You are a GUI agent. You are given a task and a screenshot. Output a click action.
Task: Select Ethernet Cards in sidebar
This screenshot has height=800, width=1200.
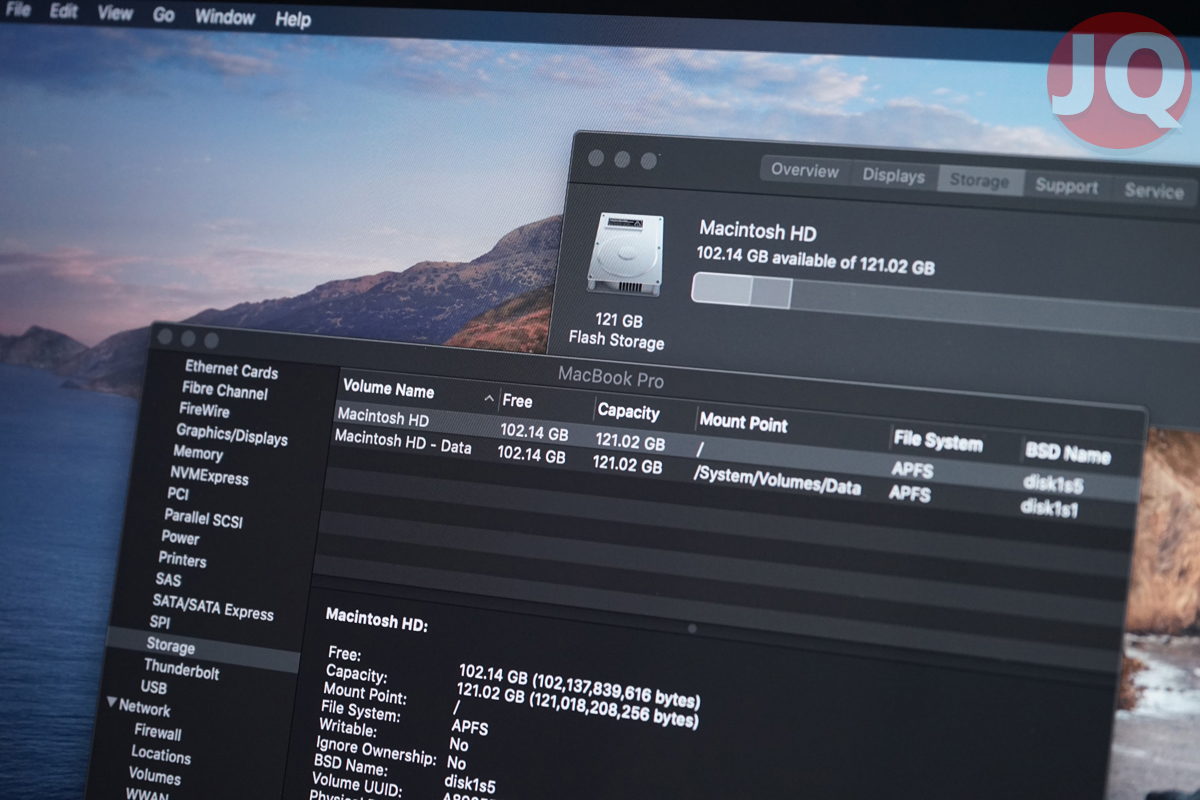[231, 369]
